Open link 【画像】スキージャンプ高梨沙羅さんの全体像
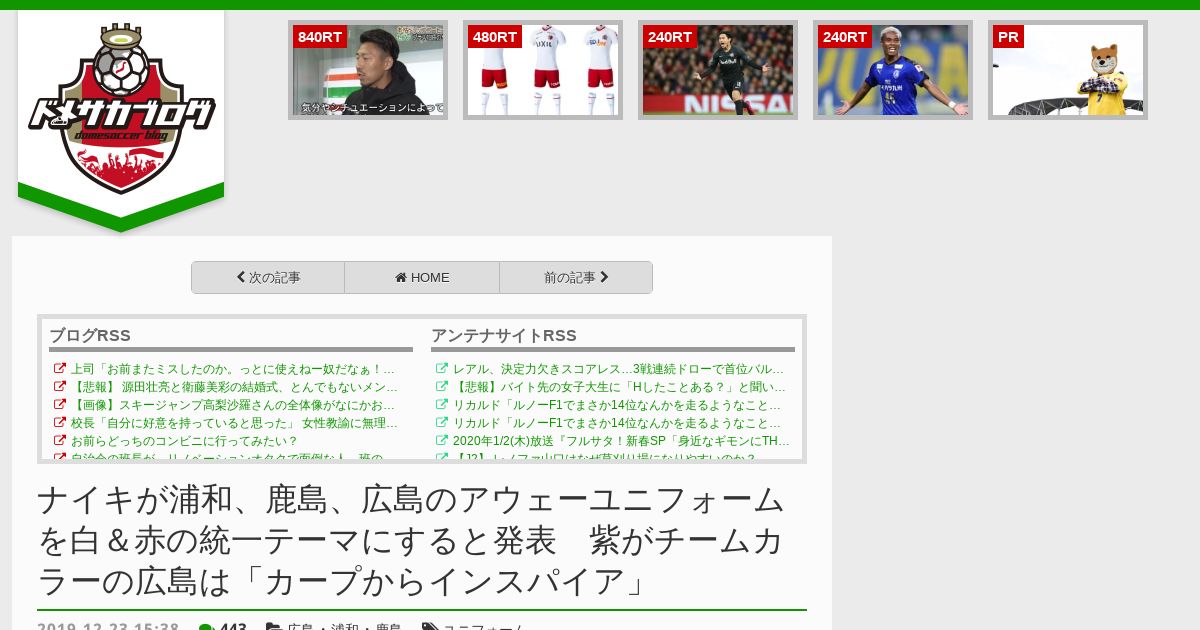Screen dimensions: 1200x630 click(233, 405)
